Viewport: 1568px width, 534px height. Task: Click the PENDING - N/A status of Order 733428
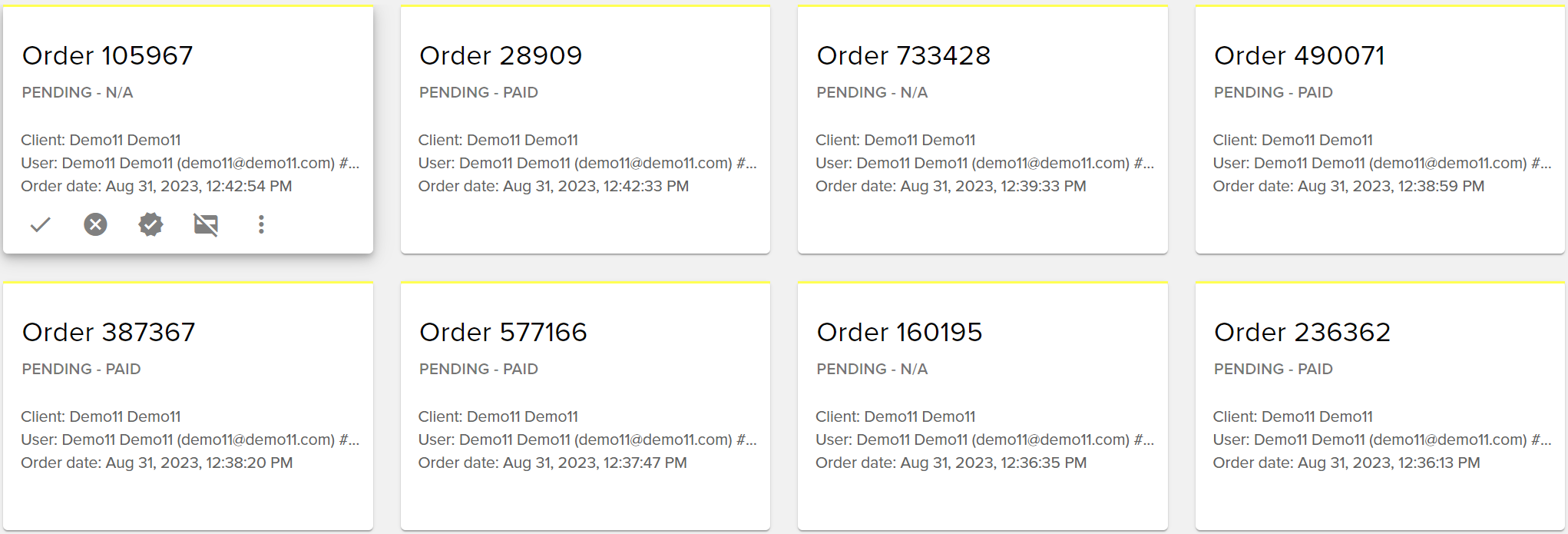coord(872,92)
